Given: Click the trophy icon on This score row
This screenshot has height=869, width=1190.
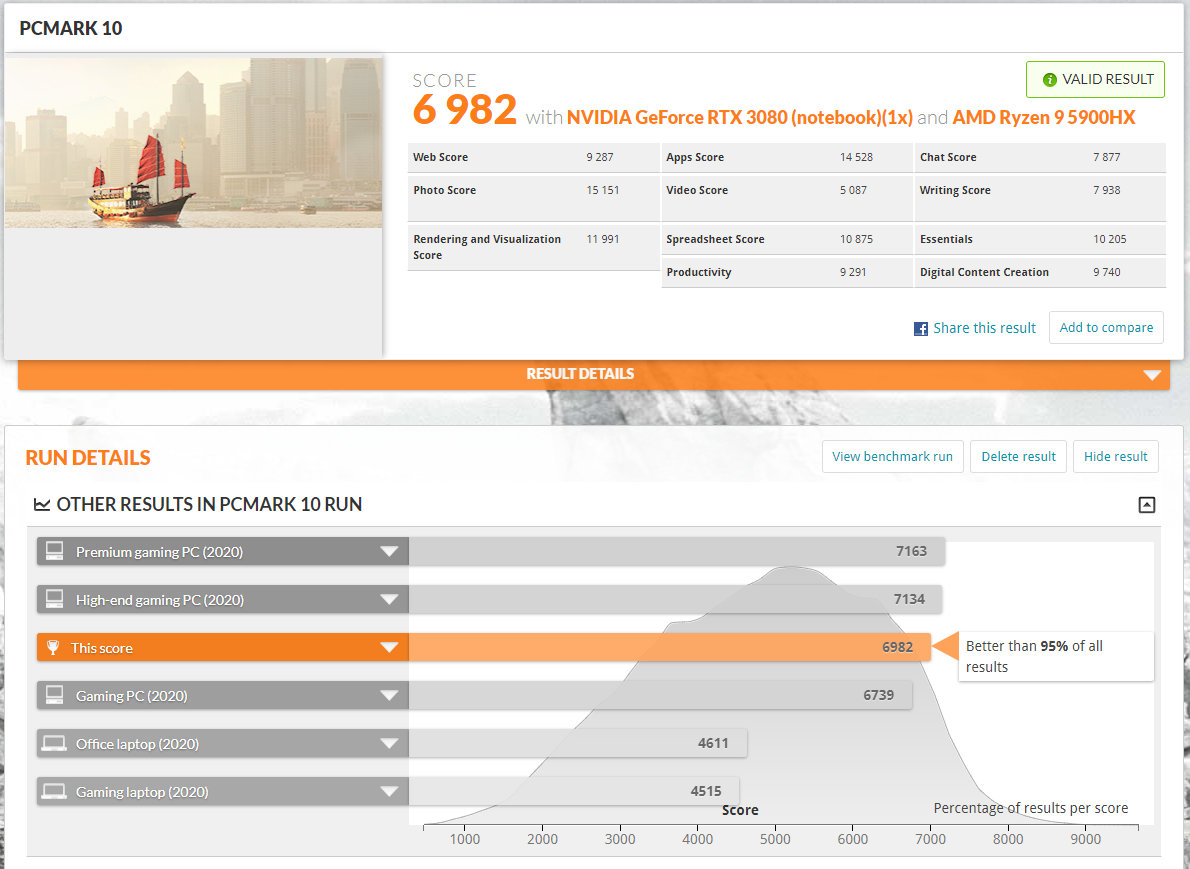Looking at the screenshot, I should [53, 647].
